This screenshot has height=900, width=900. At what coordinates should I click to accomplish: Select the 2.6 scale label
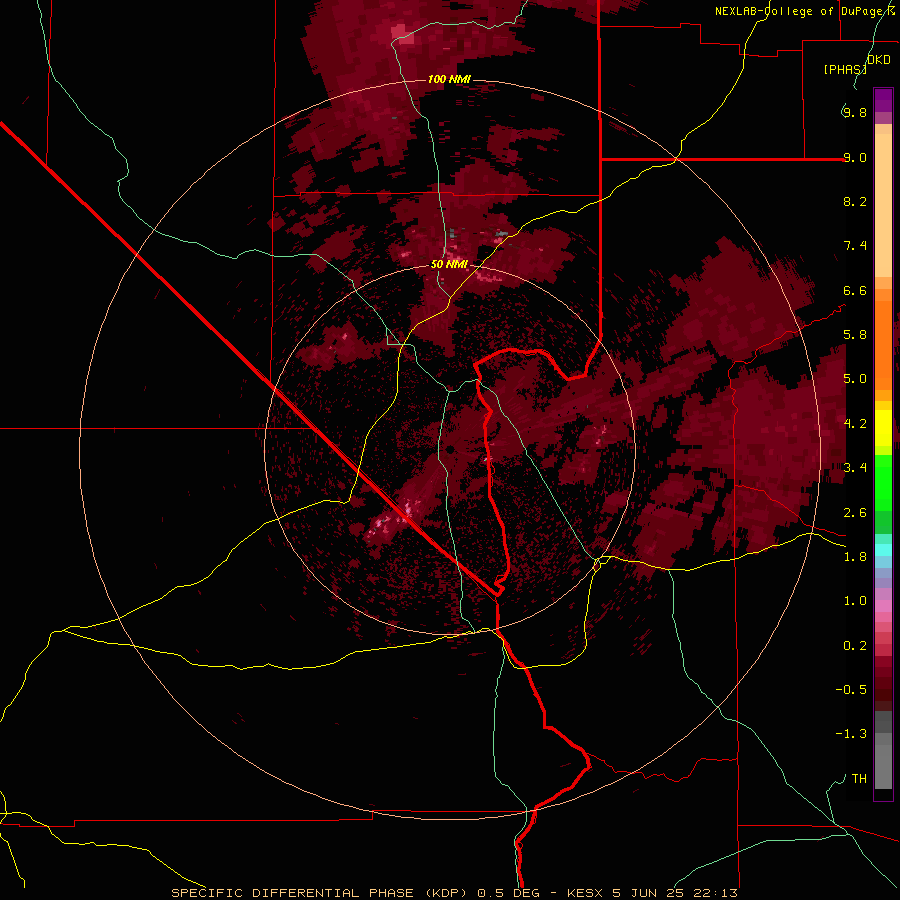point(855,513)
